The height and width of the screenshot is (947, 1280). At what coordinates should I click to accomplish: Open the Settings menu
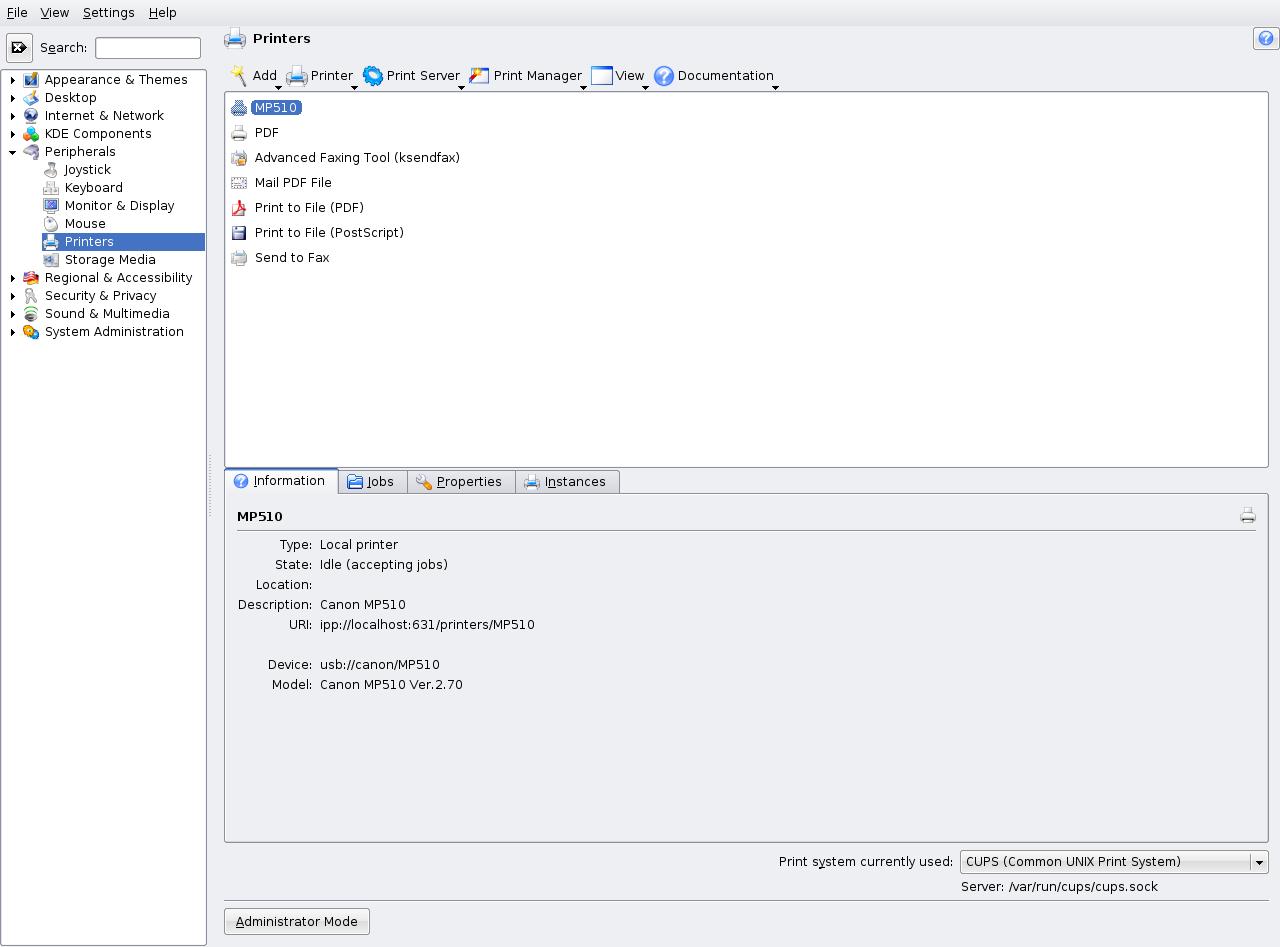[108, 12]
